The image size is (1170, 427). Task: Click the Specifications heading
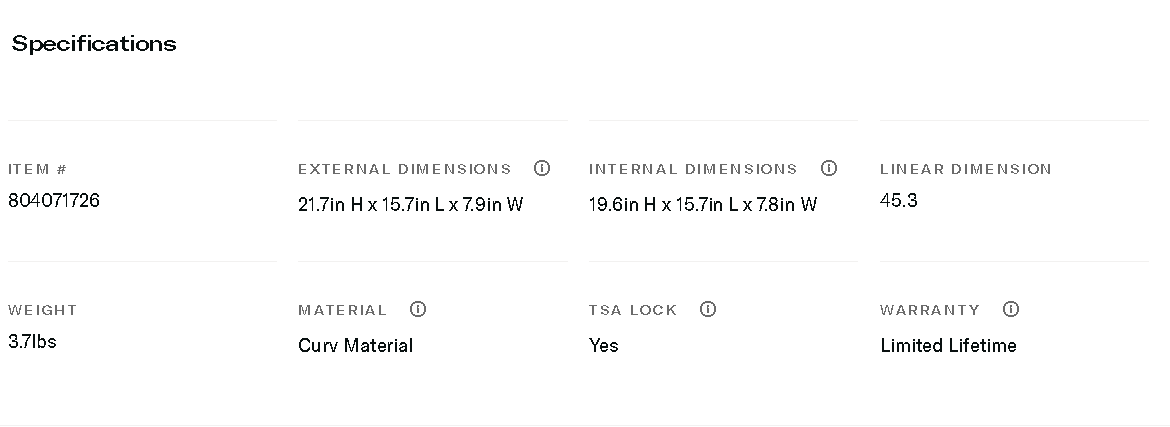coord(94,44)
